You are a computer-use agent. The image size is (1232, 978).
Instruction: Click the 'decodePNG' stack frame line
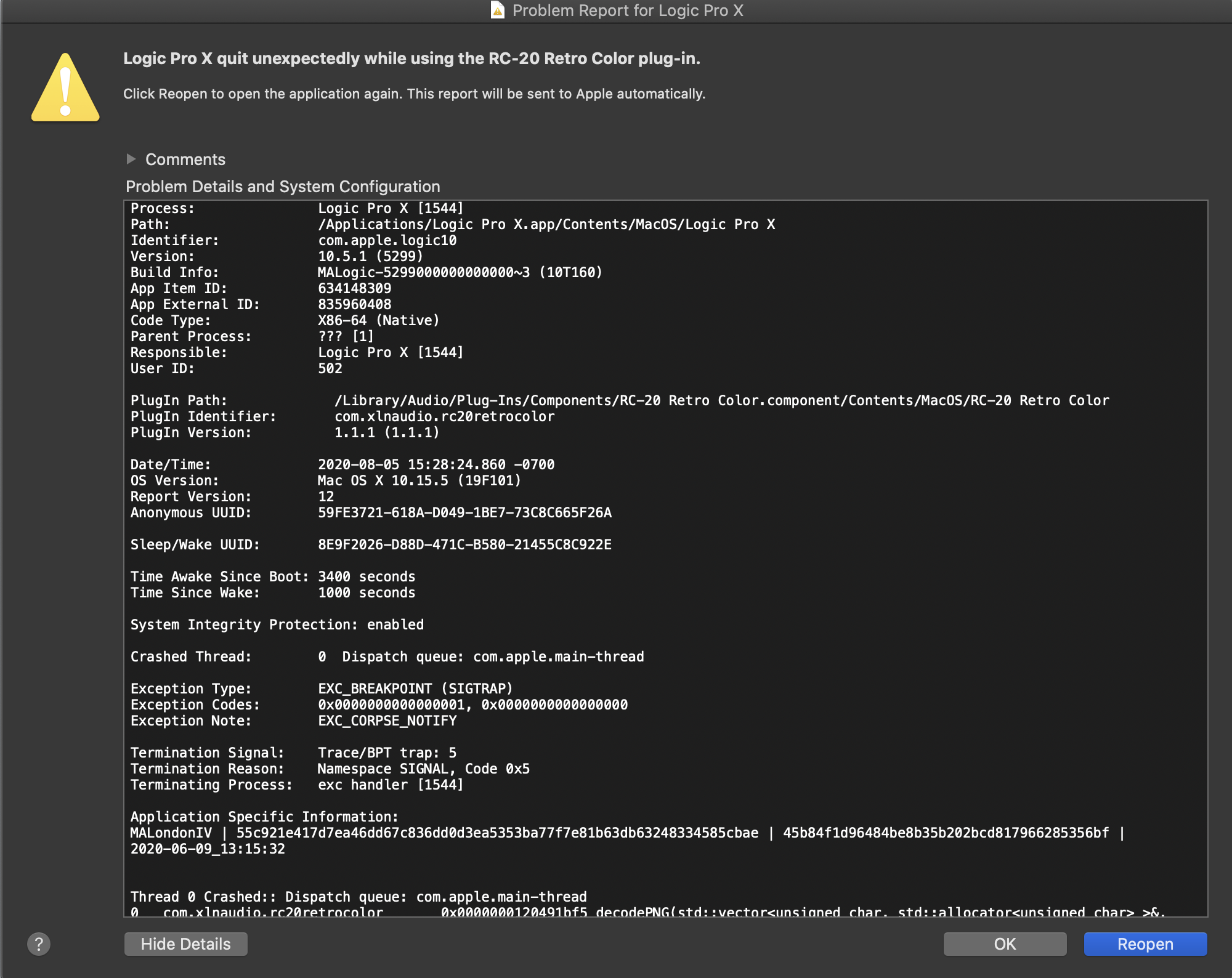tap(648, 911)
